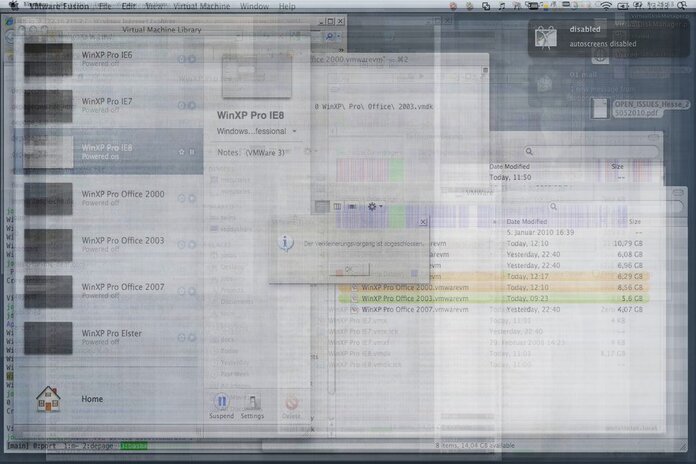Click the Suspend button
Image resolution: width=696 pixels, height=464 pixels.
click(221, 406)
